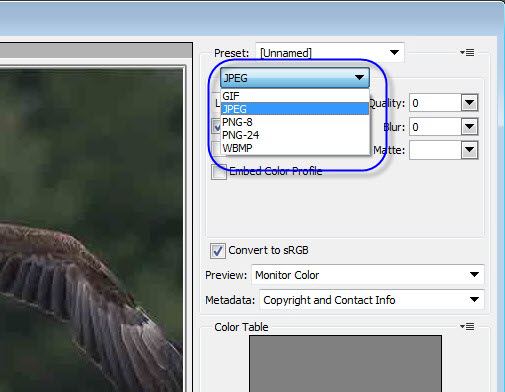Open the Quality slider dropdown arrow
The height and width of the screenshot is (392, 505).
[470, 103]
